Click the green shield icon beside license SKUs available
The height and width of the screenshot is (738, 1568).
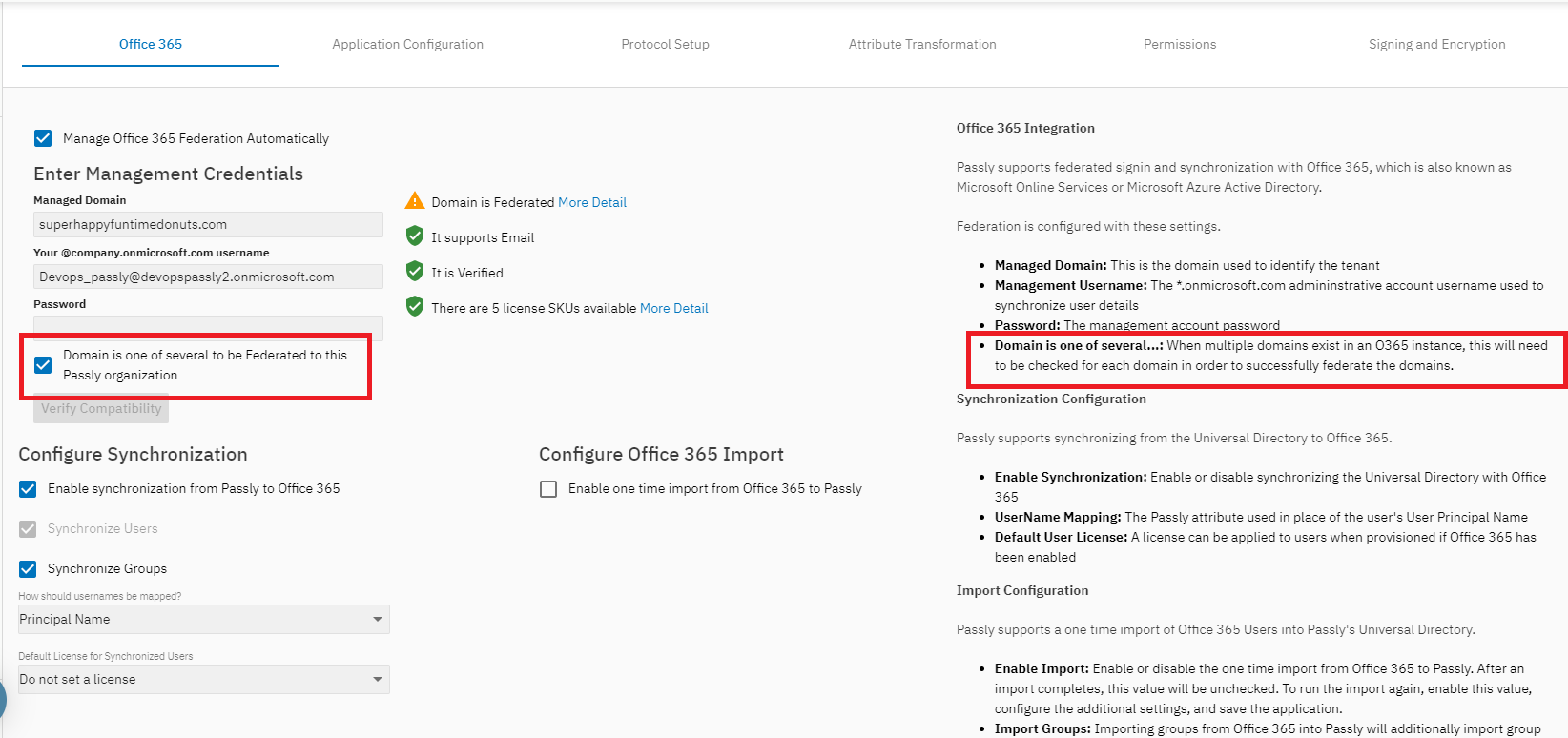pyautogui.click(x=415, y=307)
